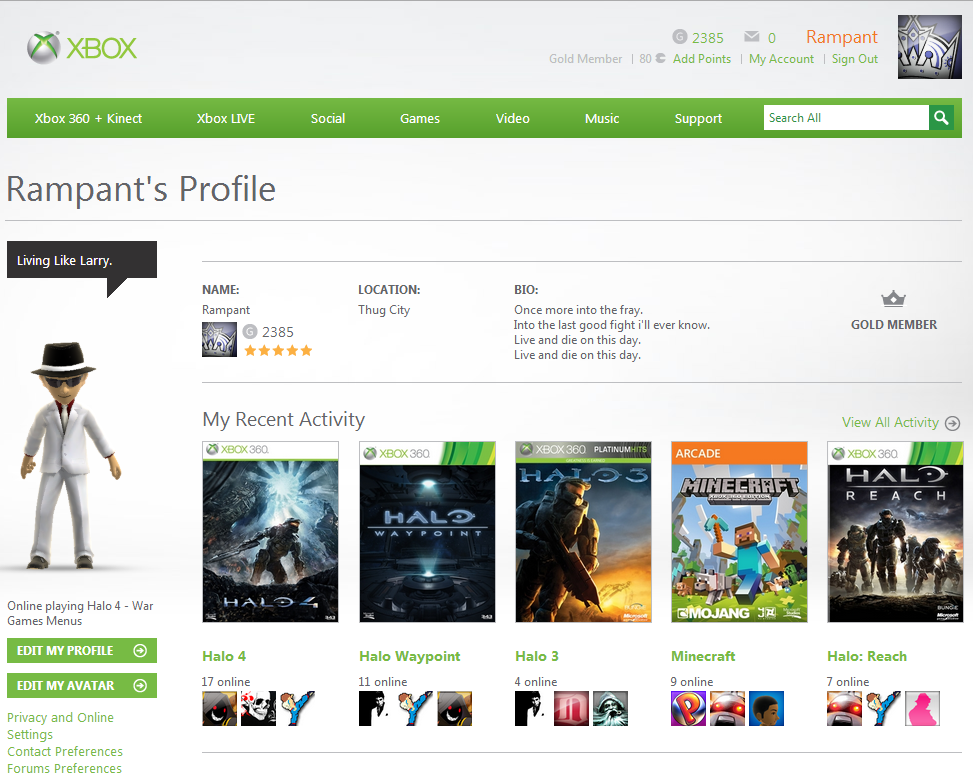Open the messages envelope icon
Image resolution: width=973 pixels, height=776 pixels.
(751, 37)
